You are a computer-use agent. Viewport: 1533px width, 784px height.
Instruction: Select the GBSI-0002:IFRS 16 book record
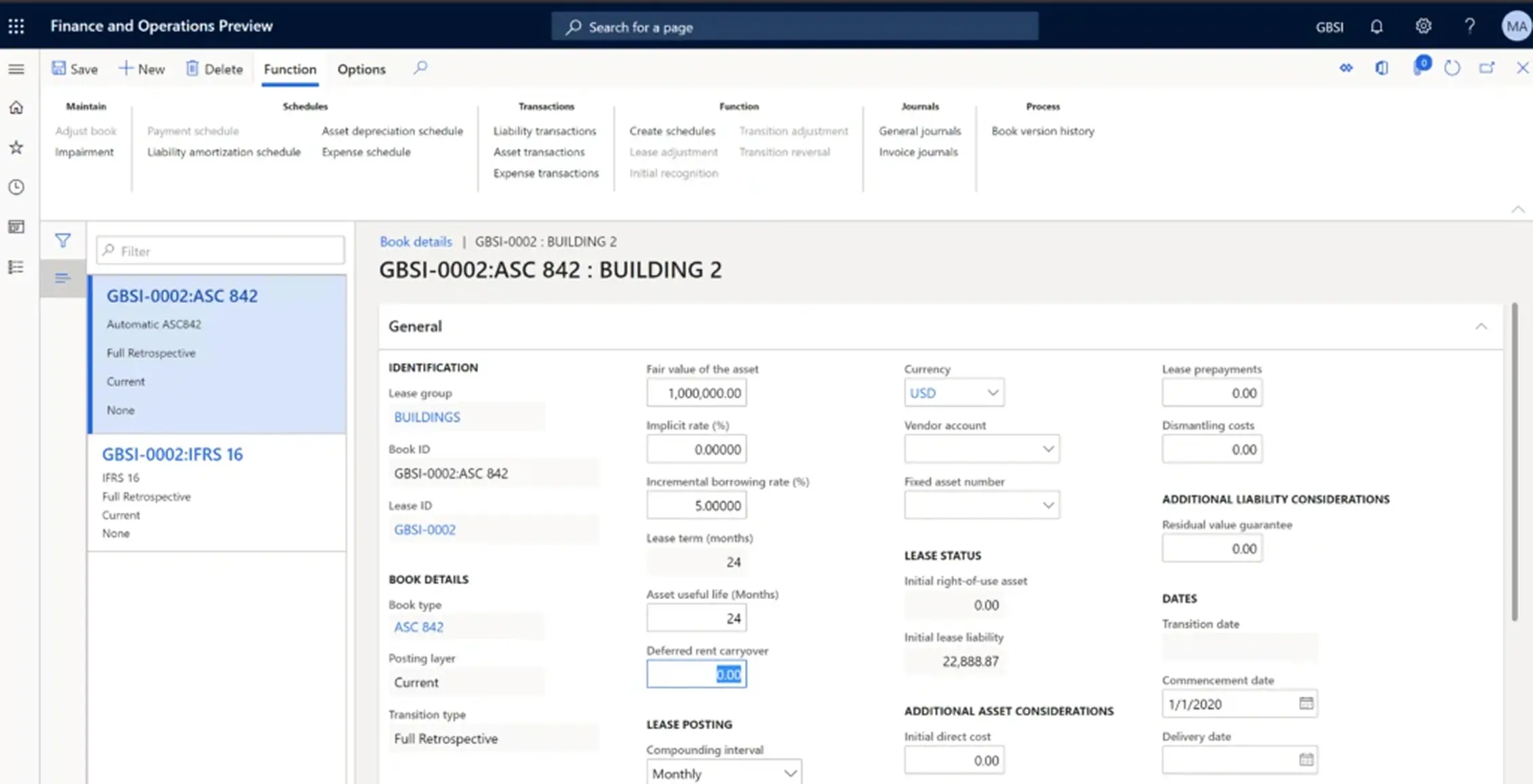(173, 454)
